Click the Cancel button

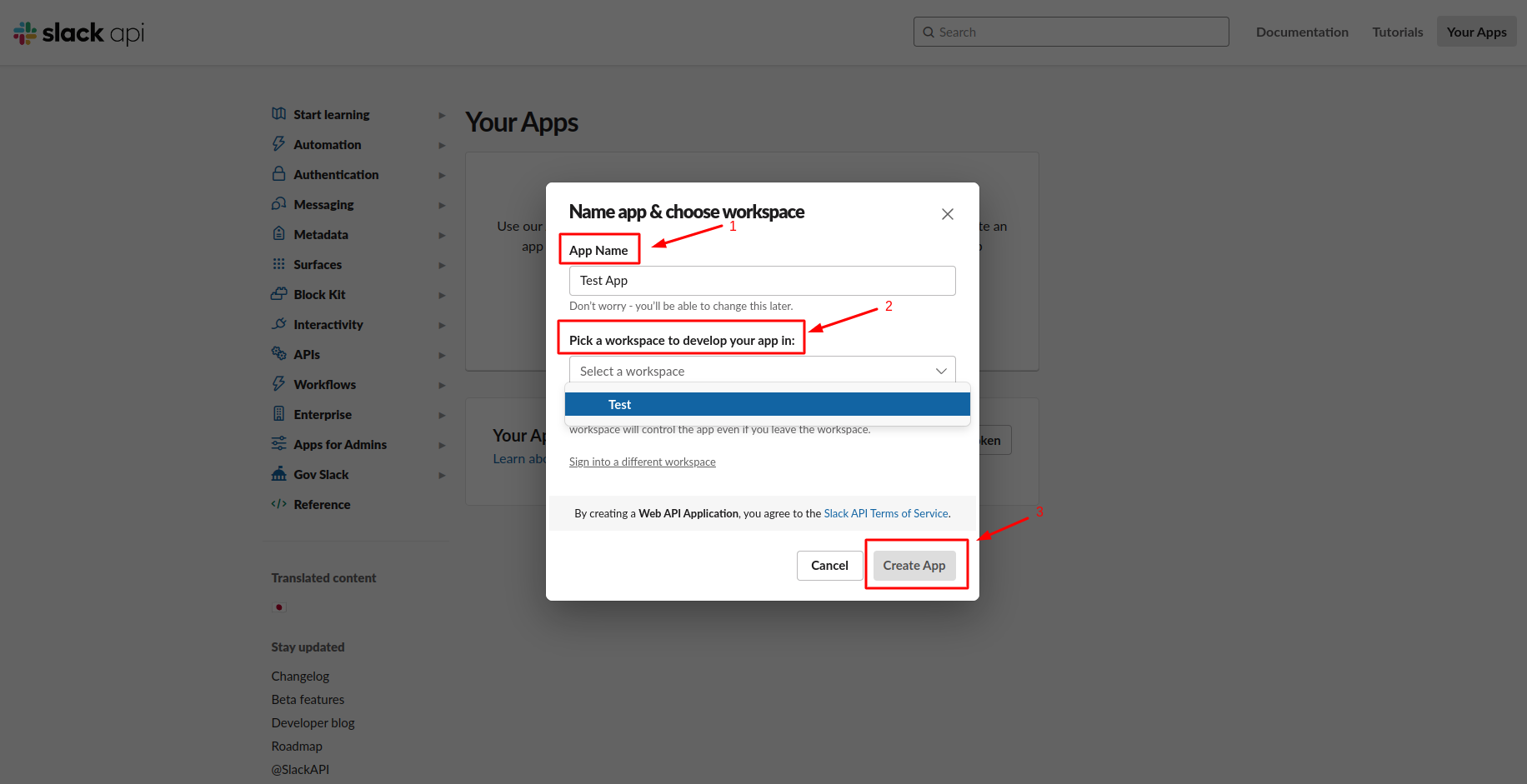pyautogui.click(x=829, y=565)
